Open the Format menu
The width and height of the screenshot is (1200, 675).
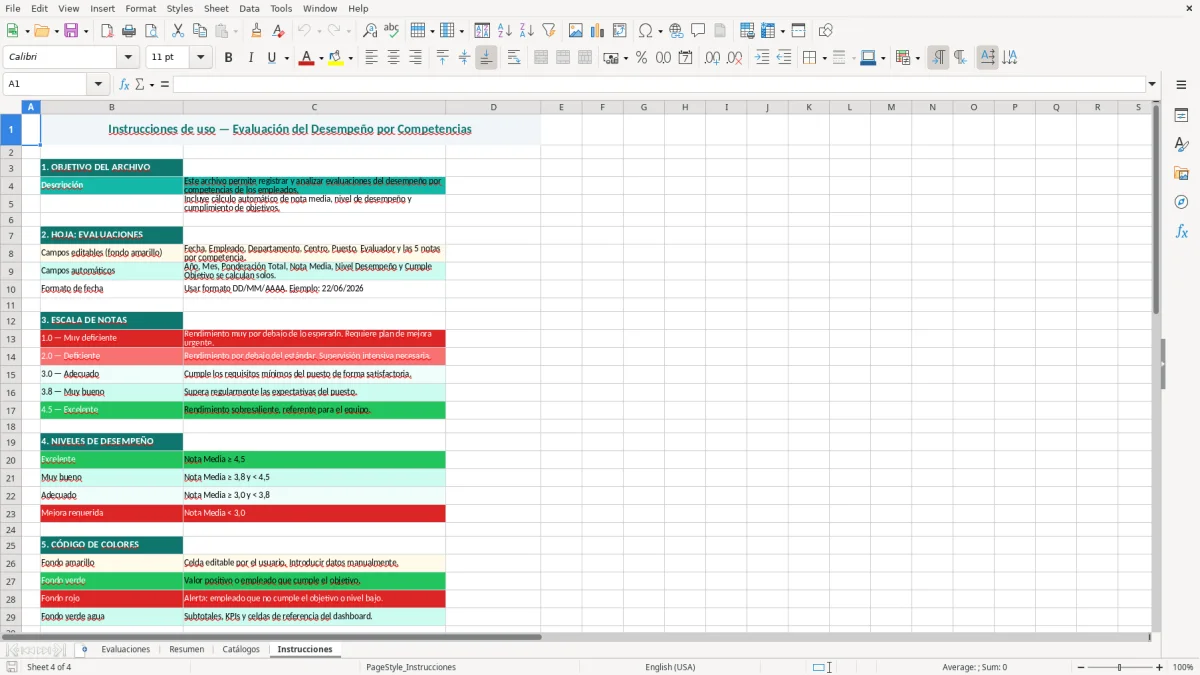141,8
